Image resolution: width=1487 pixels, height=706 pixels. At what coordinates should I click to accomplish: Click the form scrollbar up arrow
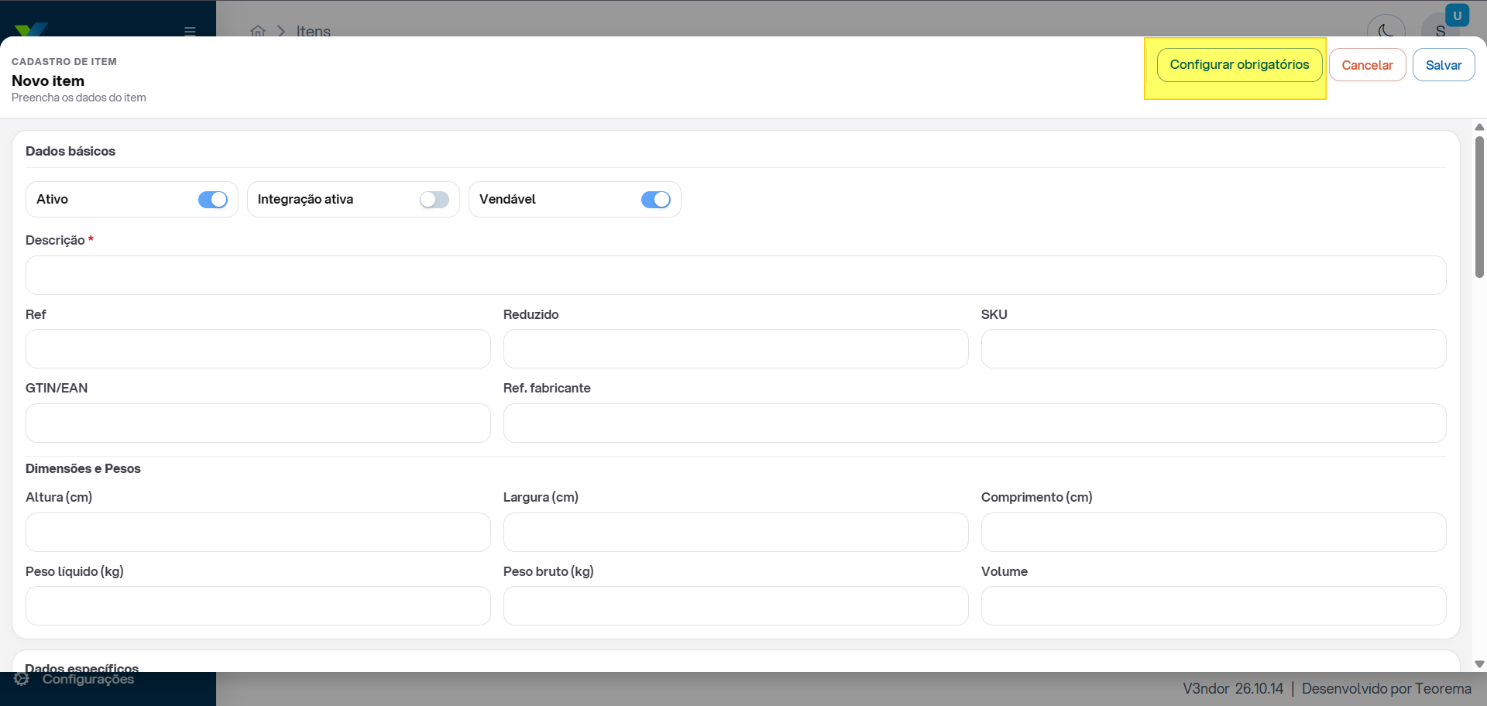click(x=1479, y=127)
